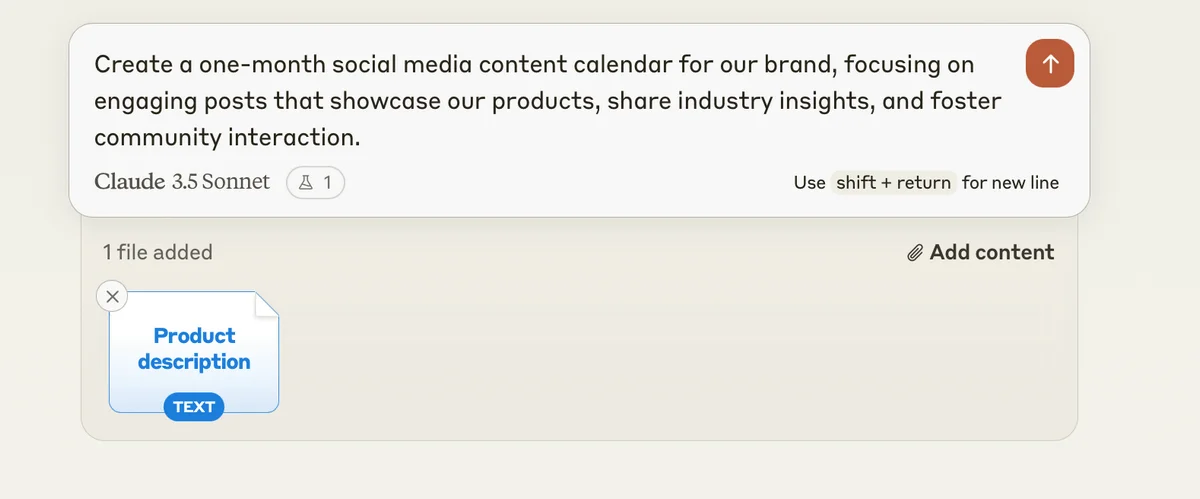This screenshot has width=1200, height=499.
Task: Place cursor after "community interaction." in prompt
Action: [361, 137]
